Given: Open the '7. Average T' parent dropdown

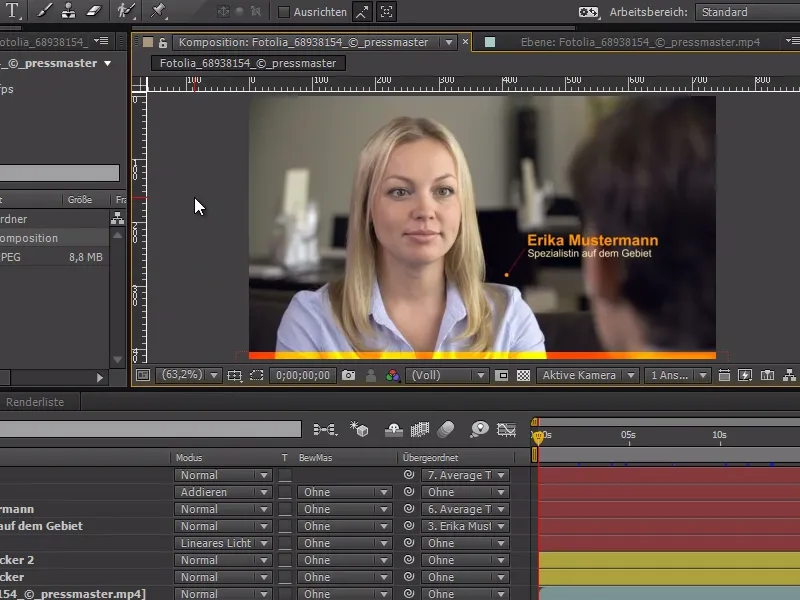Looking at the screenshot, I should pos(465,475).
